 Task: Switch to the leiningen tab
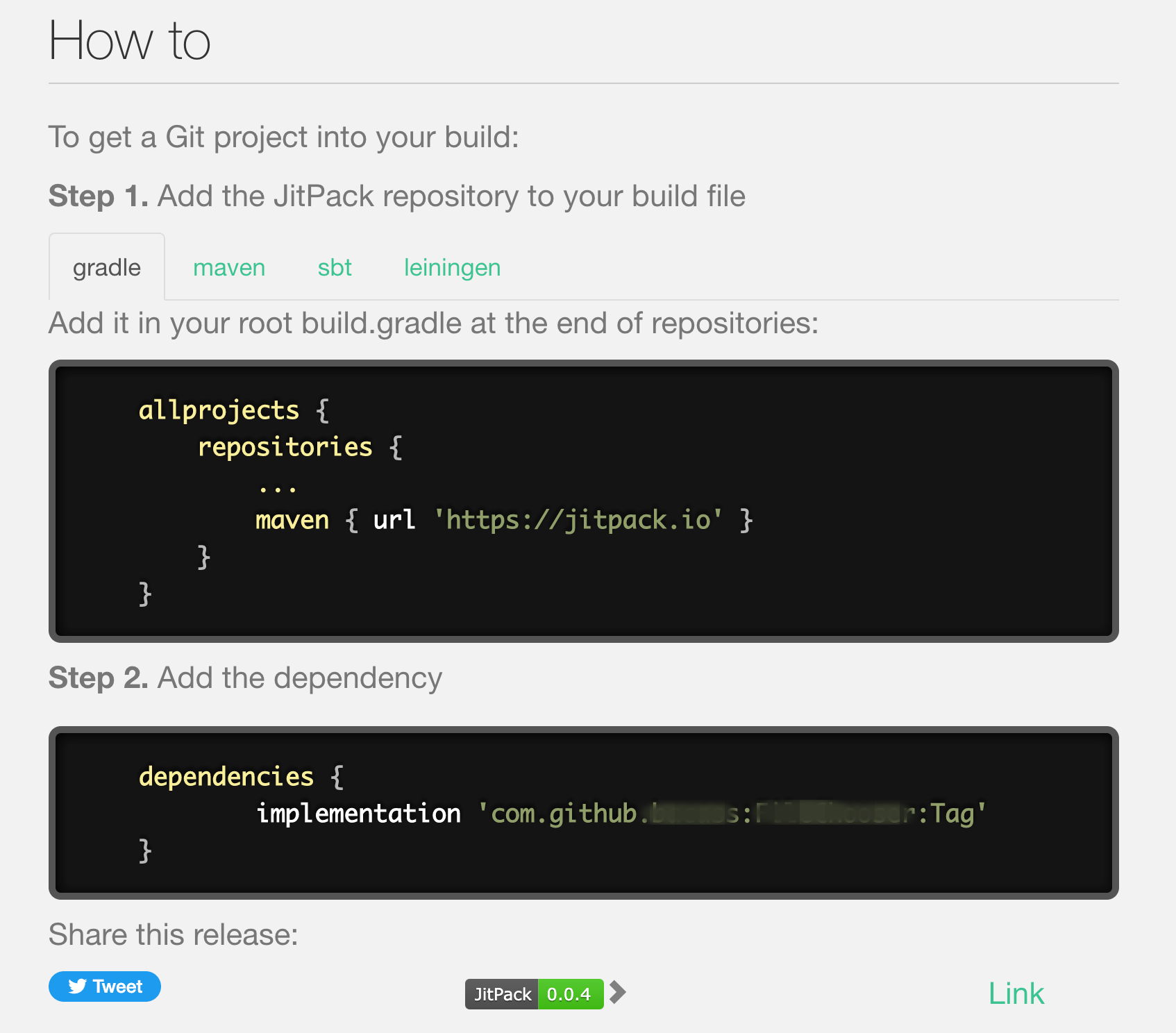(x=452, y=267)
